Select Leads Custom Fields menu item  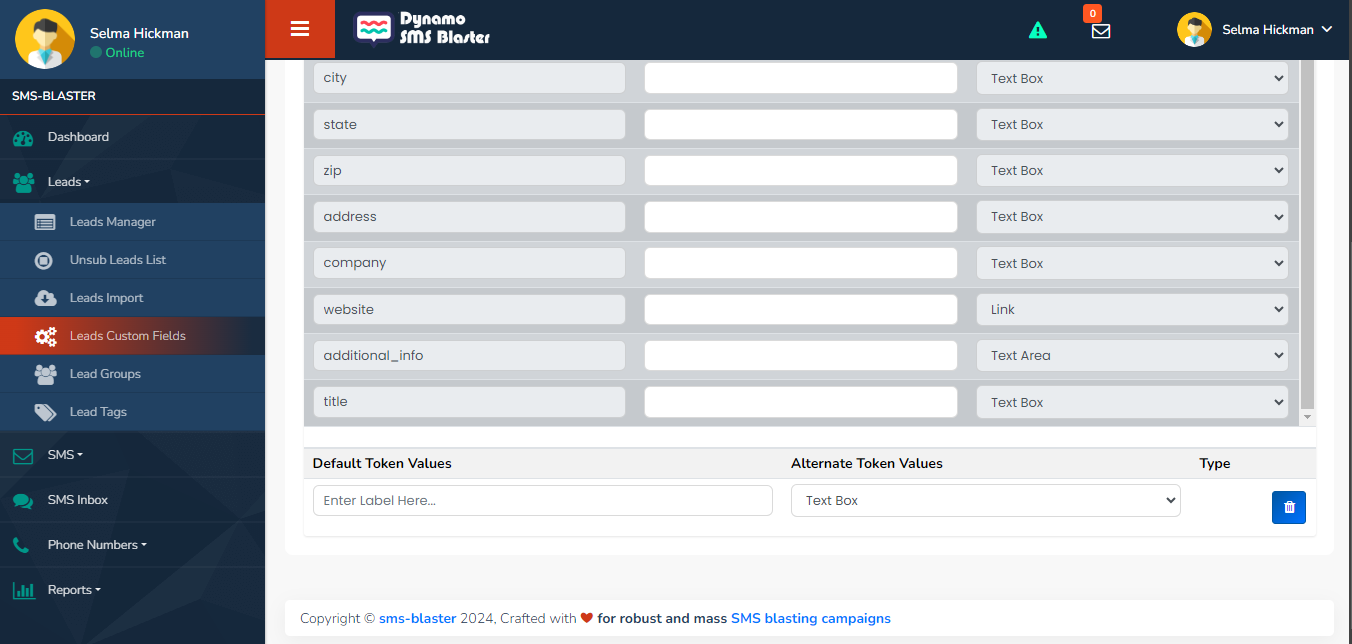coord(132,336)
